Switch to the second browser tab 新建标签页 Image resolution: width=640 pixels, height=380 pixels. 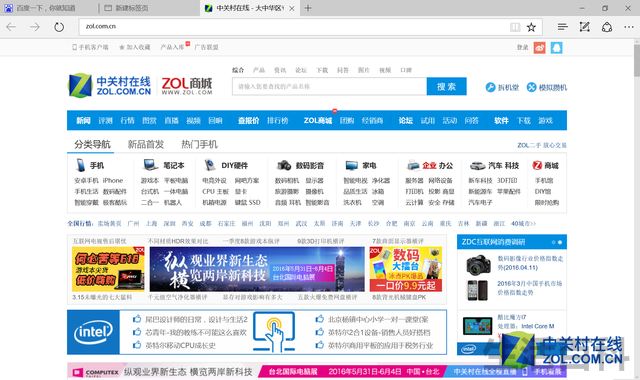149,8
